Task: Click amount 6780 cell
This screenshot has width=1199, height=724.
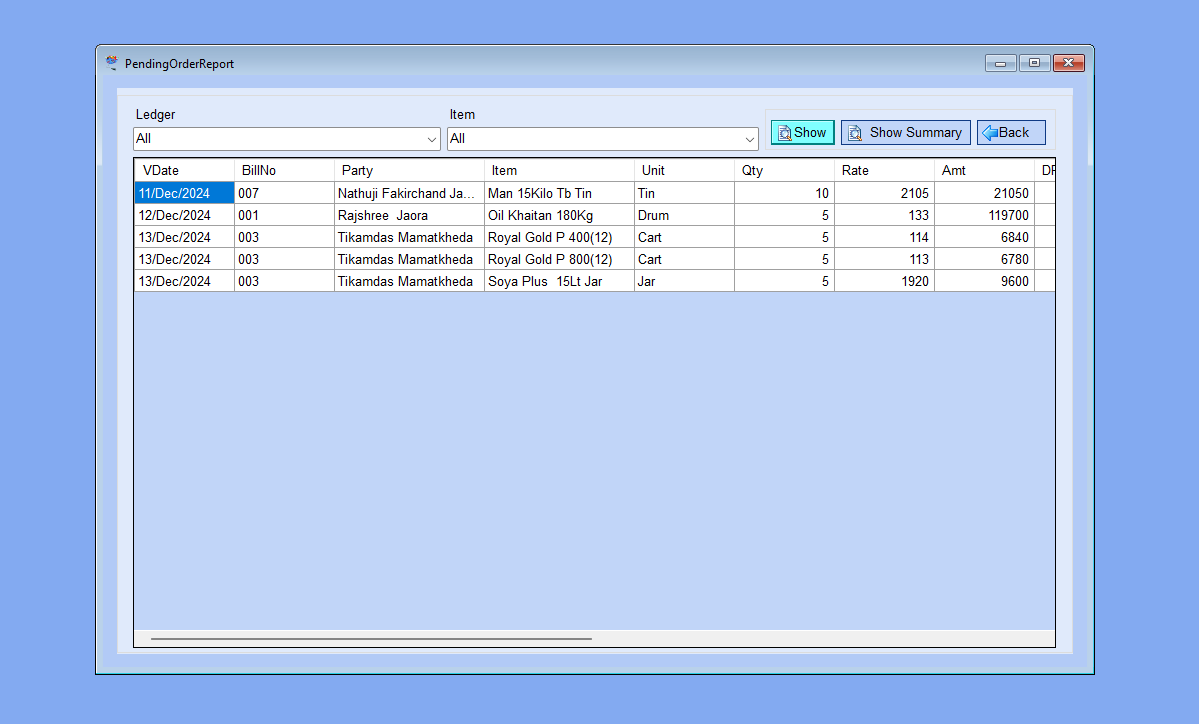Action: pyautogui.click(x=984, y=259)
